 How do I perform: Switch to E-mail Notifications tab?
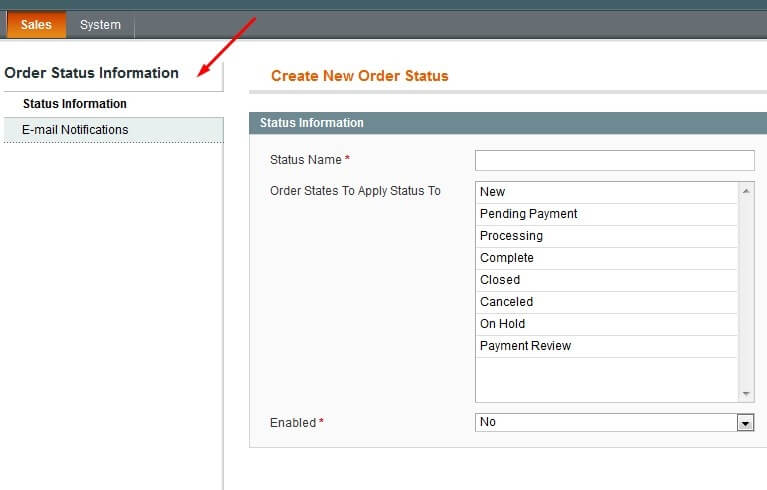tap(113, 130)
